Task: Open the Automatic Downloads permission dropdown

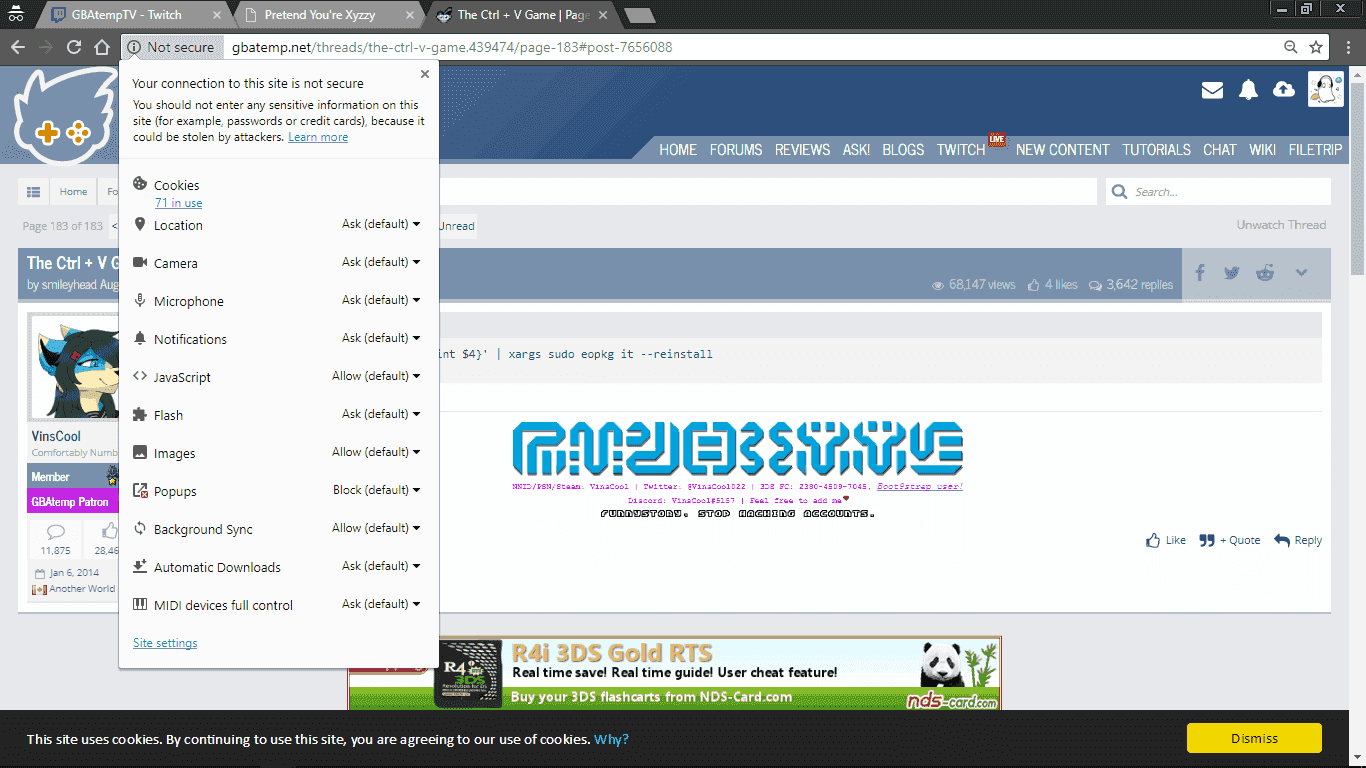Action: (381, 566)
